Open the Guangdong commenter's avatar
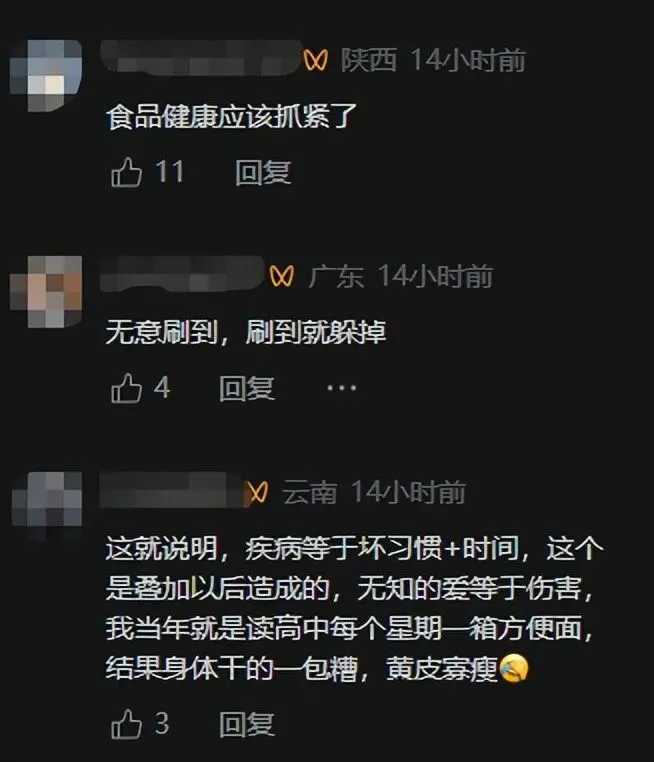This screenshot has height=762, width=654. 46,292
